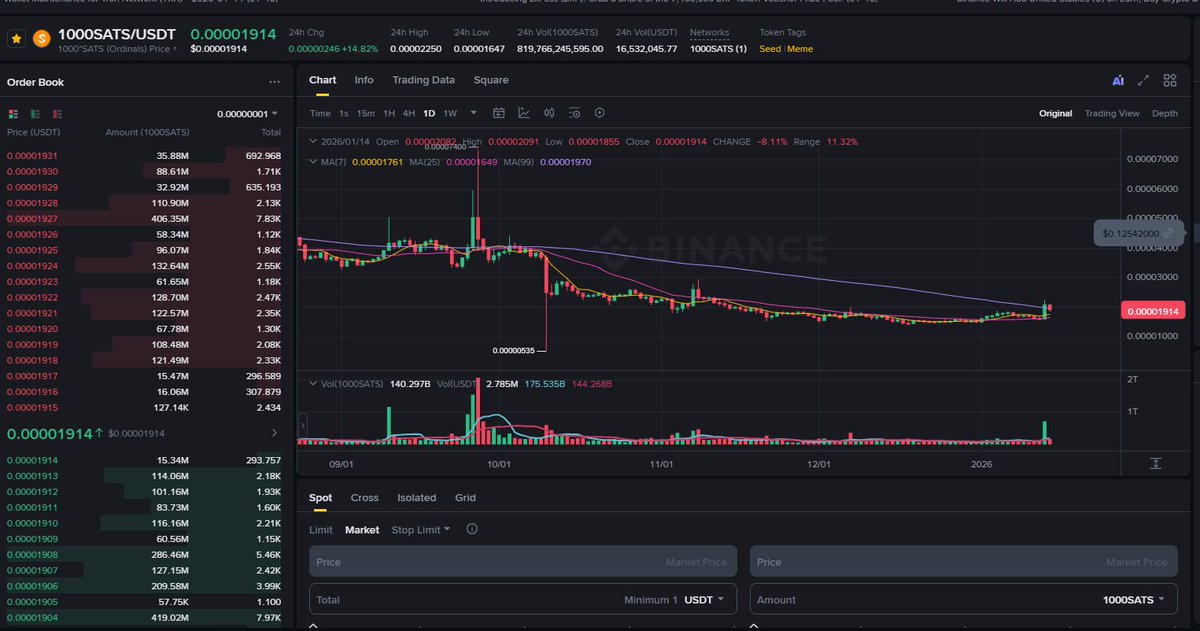Click the orange 1000SATS coin logo
The height and width of the screenshot is (631, 1200).
coord(42,39)
